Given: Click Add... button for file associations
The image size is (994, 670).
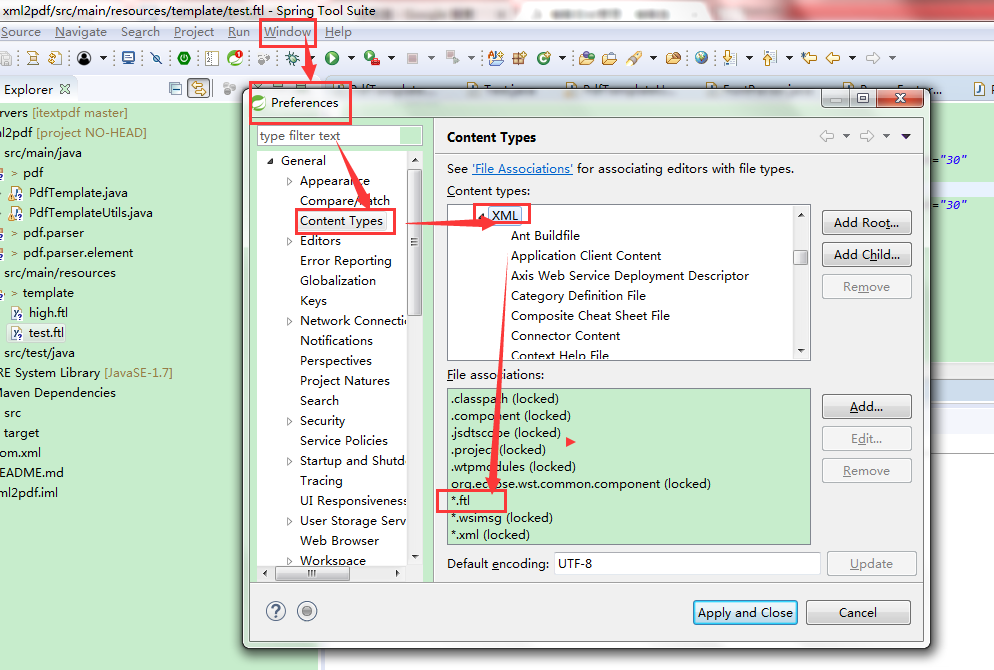Looking at the screenshot, I should tap(867, 406).
